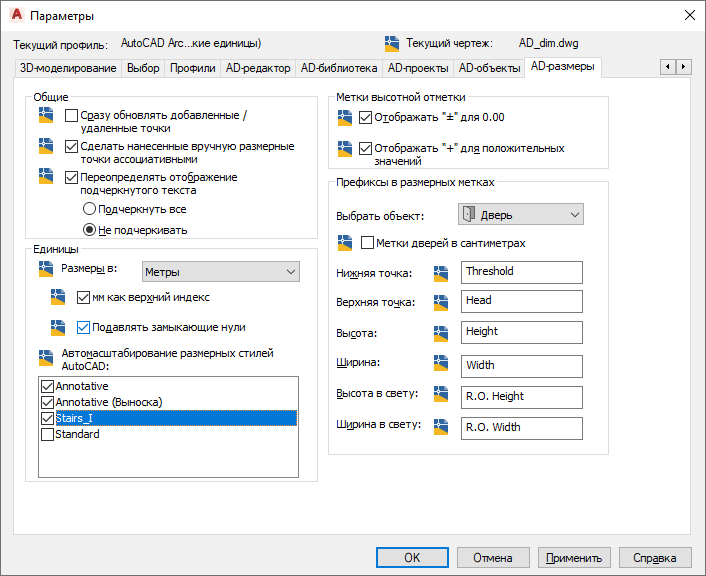Image resolution: width=706 pixels, height=576 pixels.
Task: Enable 'Сразу обновлять добавленные / удаленные точки' checkbox
Action: pyautogui.click(x=71, y=116)
